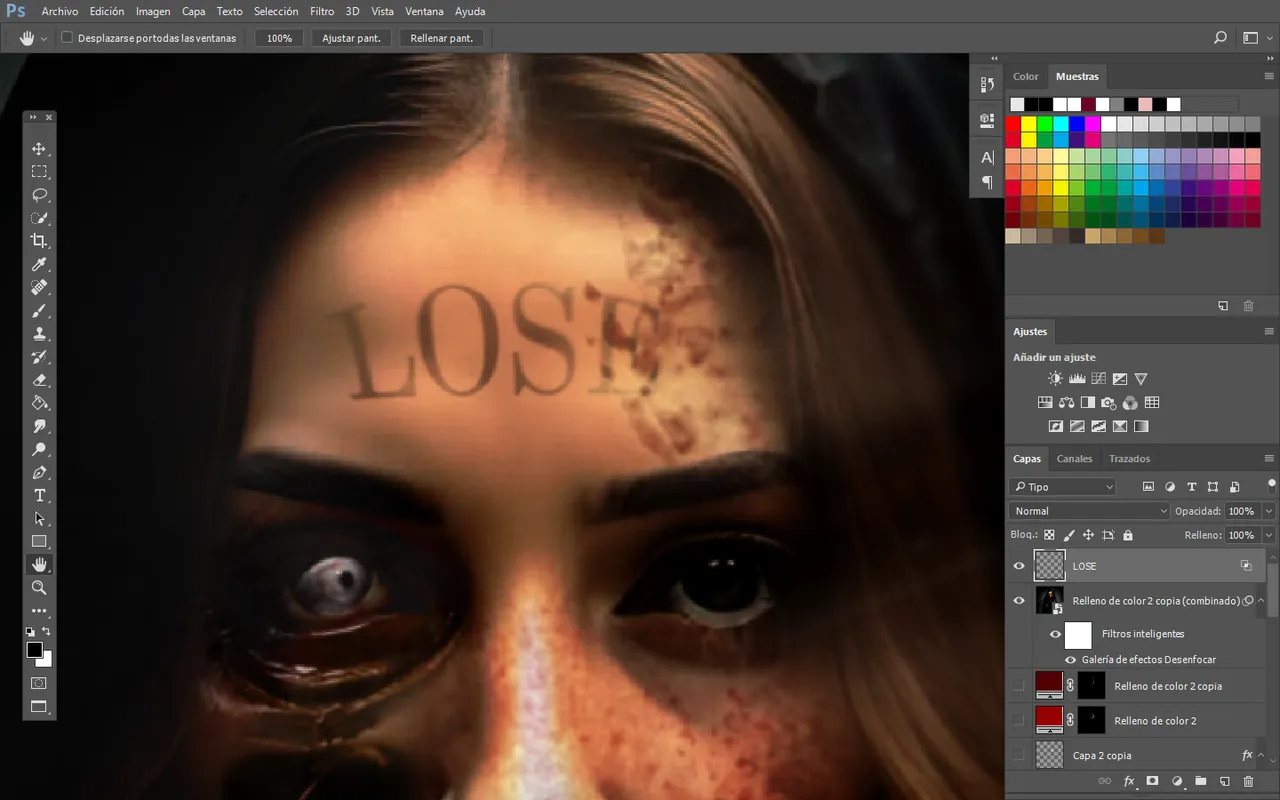Add a Color Balance adjustment
This screenshot has width=1280, height=800.
coord(1066,403)
